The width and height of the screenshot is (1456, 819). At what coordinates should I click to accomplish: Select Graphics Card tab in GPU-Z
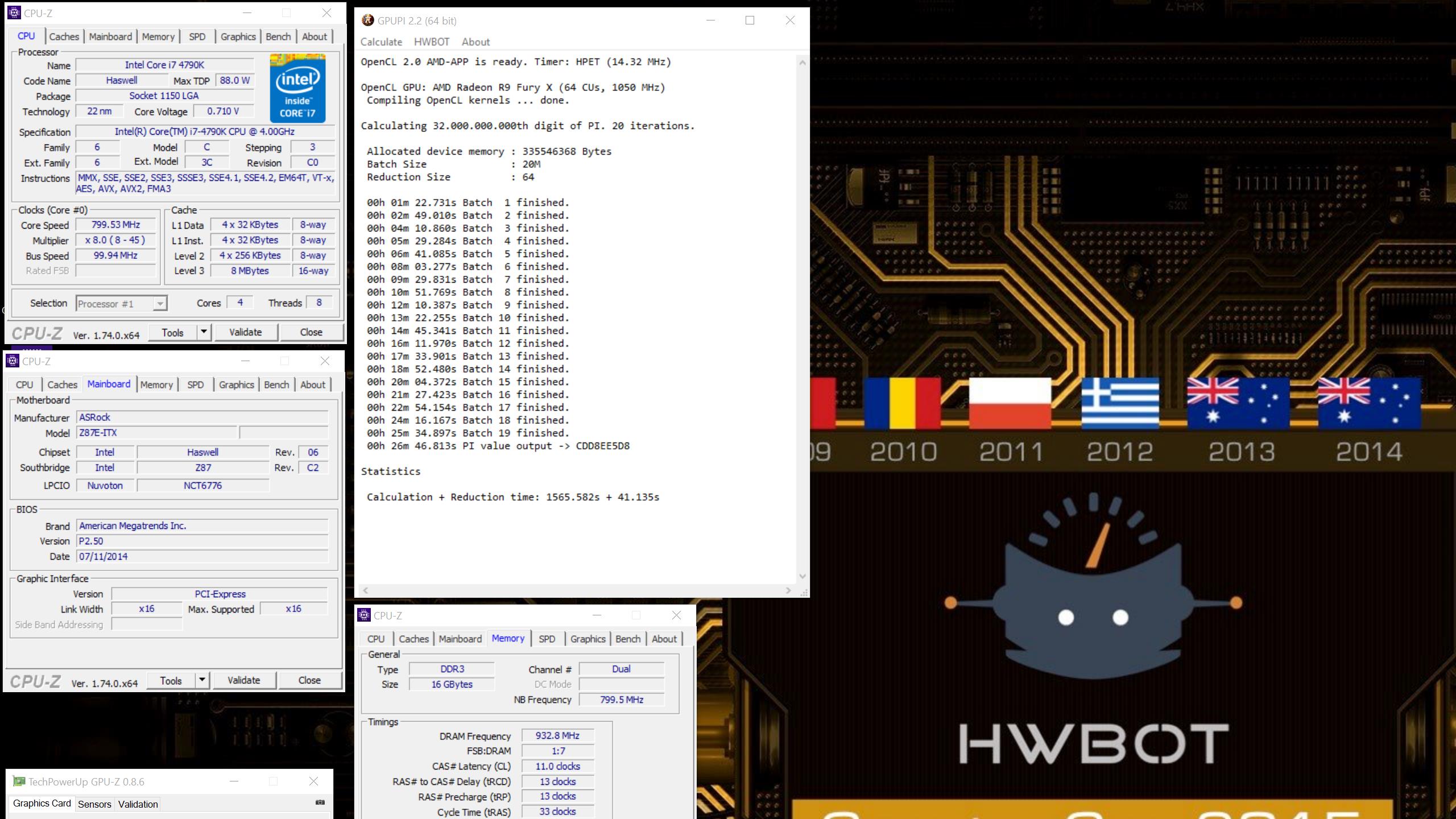[42, 803]
